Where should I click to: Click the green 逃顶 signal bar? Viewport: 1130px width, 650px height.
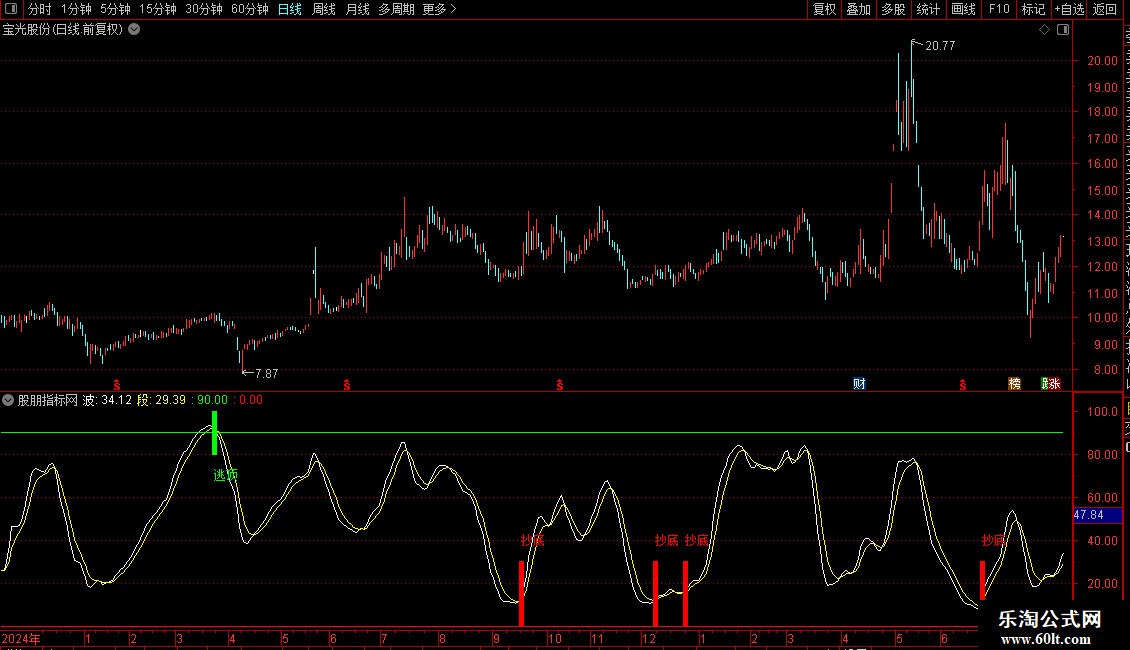(215, 432)
